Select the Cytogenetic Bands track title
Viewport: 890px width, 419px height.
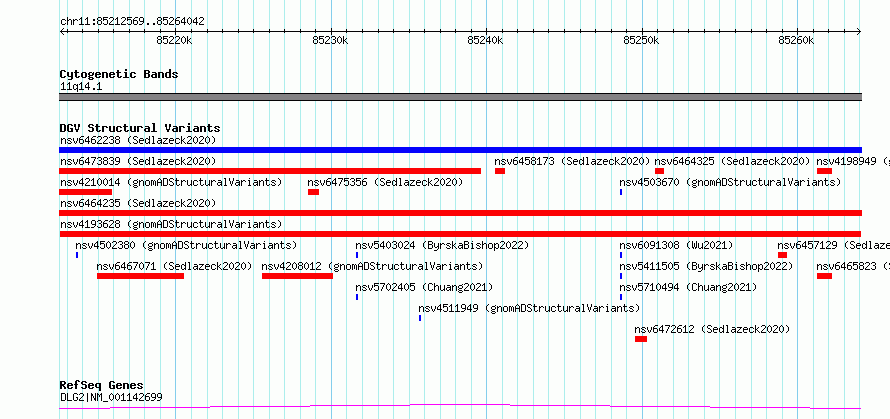[119, 74]
